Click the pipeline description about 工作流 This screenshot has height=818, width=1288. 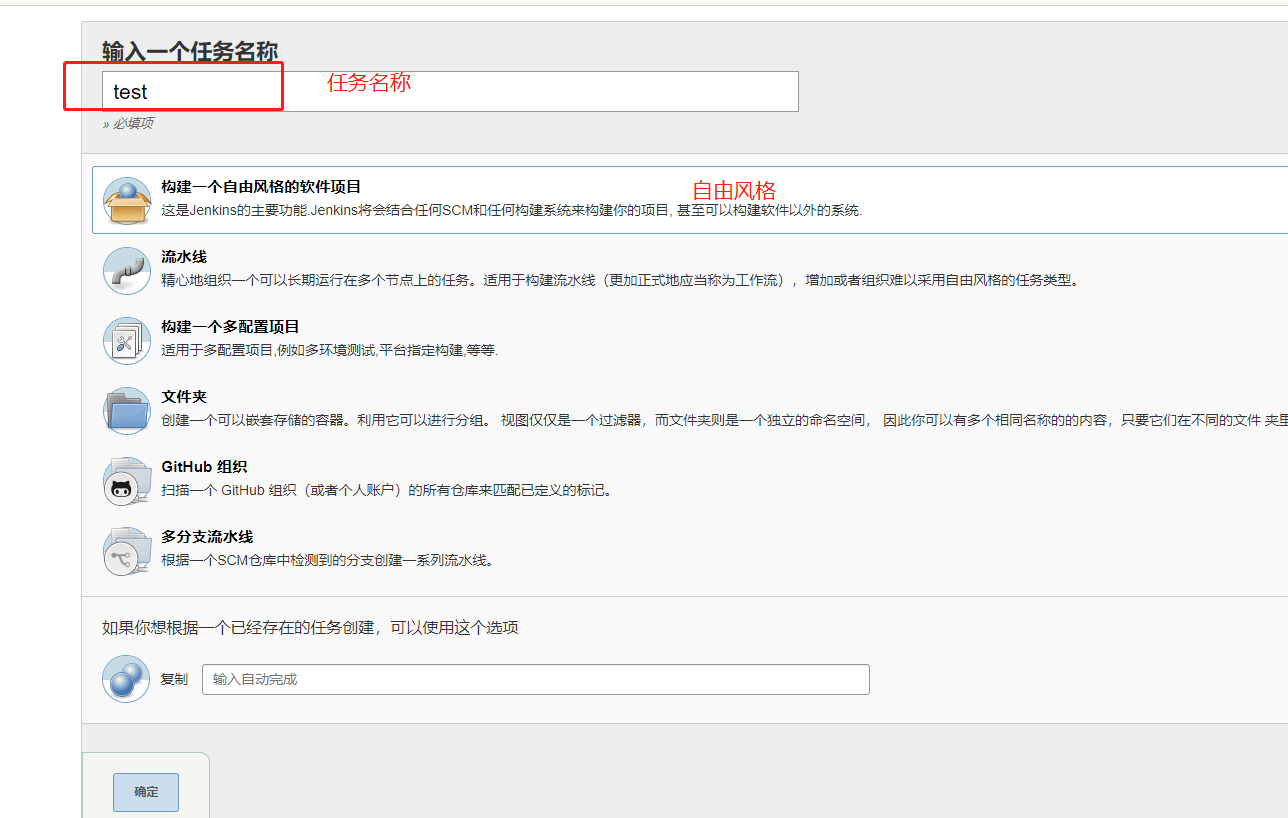click(620, 281)
